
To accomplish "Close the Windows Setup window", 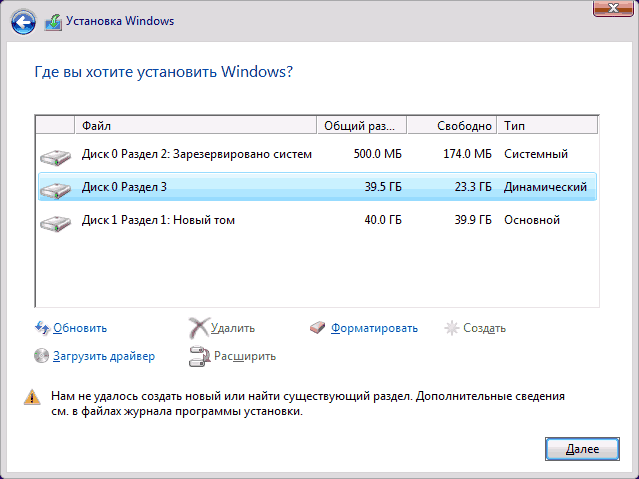I will [613, 8].
